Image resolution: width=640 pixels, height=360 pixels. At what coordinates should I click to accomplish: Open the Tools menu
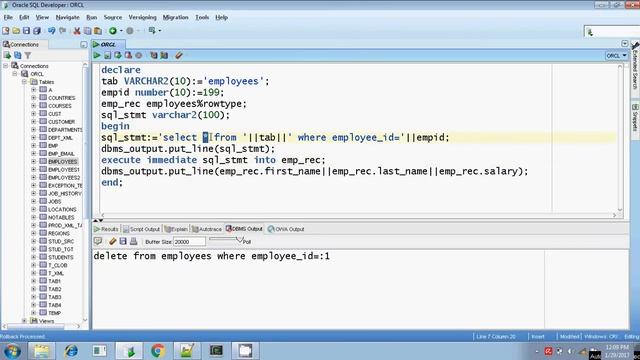[x=202, y=17]
